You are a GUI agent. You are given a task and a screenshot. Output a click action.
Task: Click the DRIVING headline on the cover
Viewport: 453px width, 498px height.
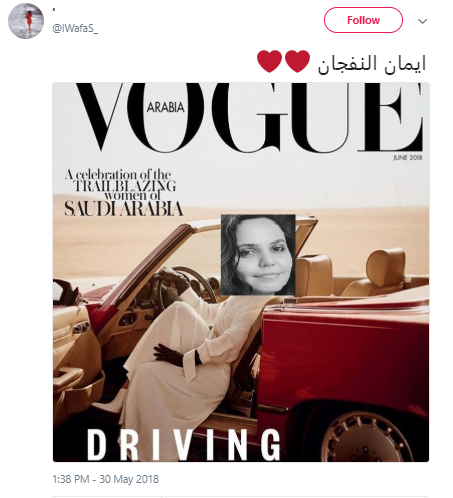click(184, 445)
